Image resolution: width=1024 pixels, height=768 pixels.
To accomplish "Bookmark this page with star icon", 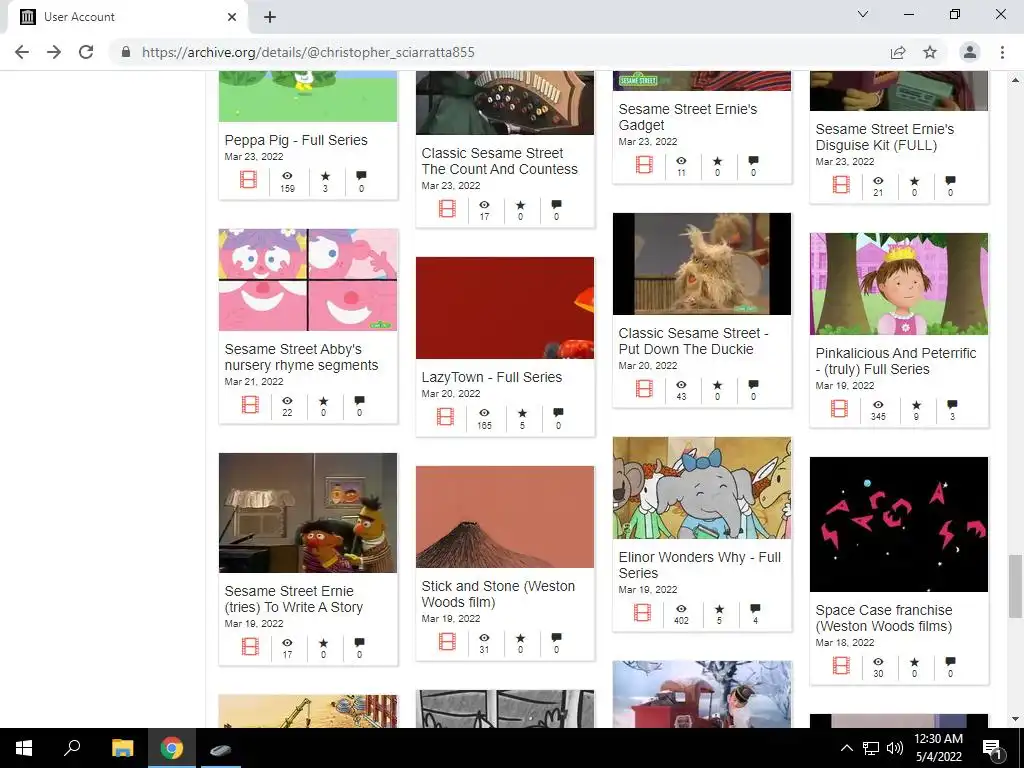I will (930, 52).
